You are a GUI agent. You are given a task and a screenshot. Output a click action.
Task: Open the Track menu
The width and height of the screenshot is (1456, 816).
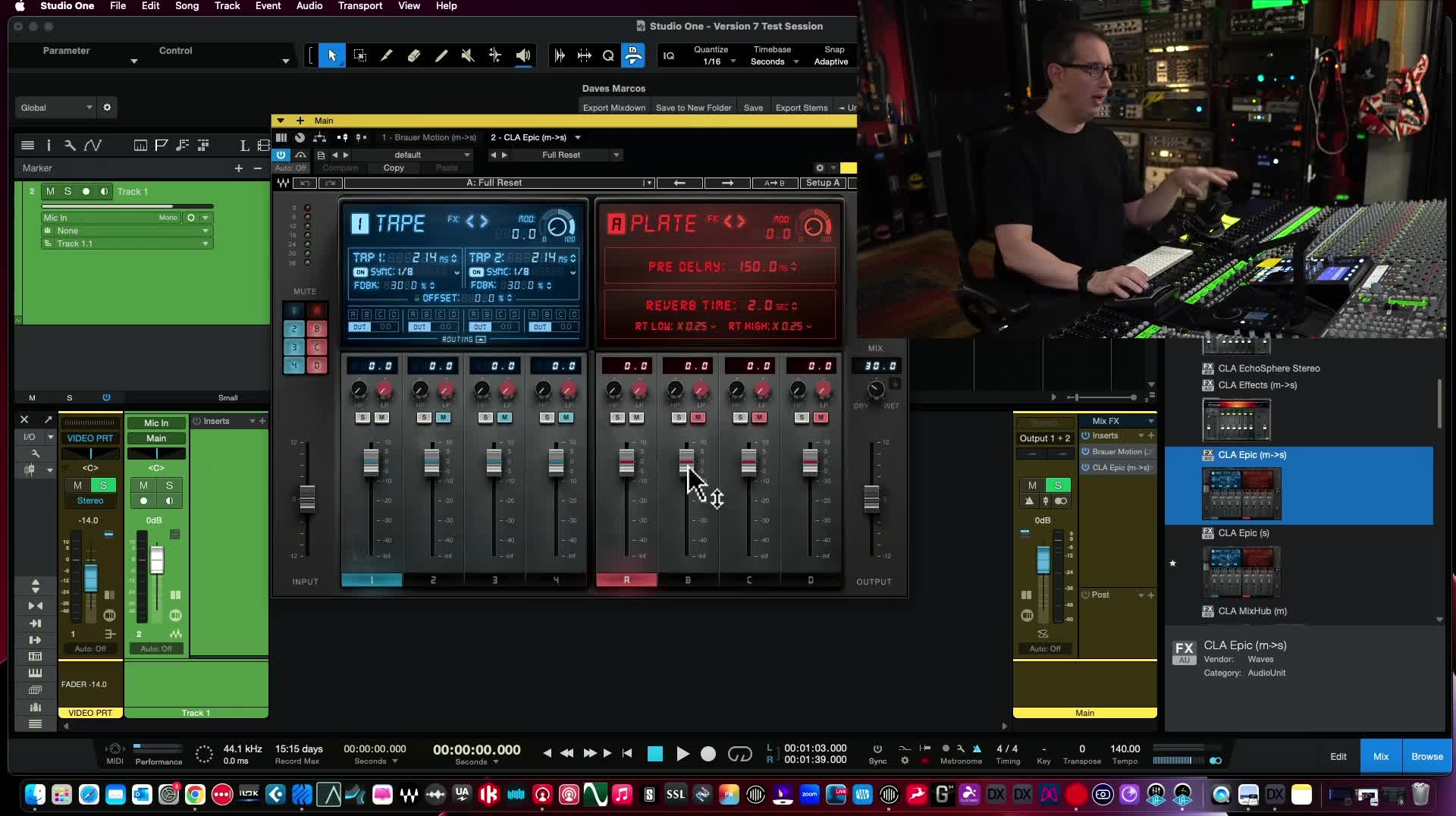[227, 6]
